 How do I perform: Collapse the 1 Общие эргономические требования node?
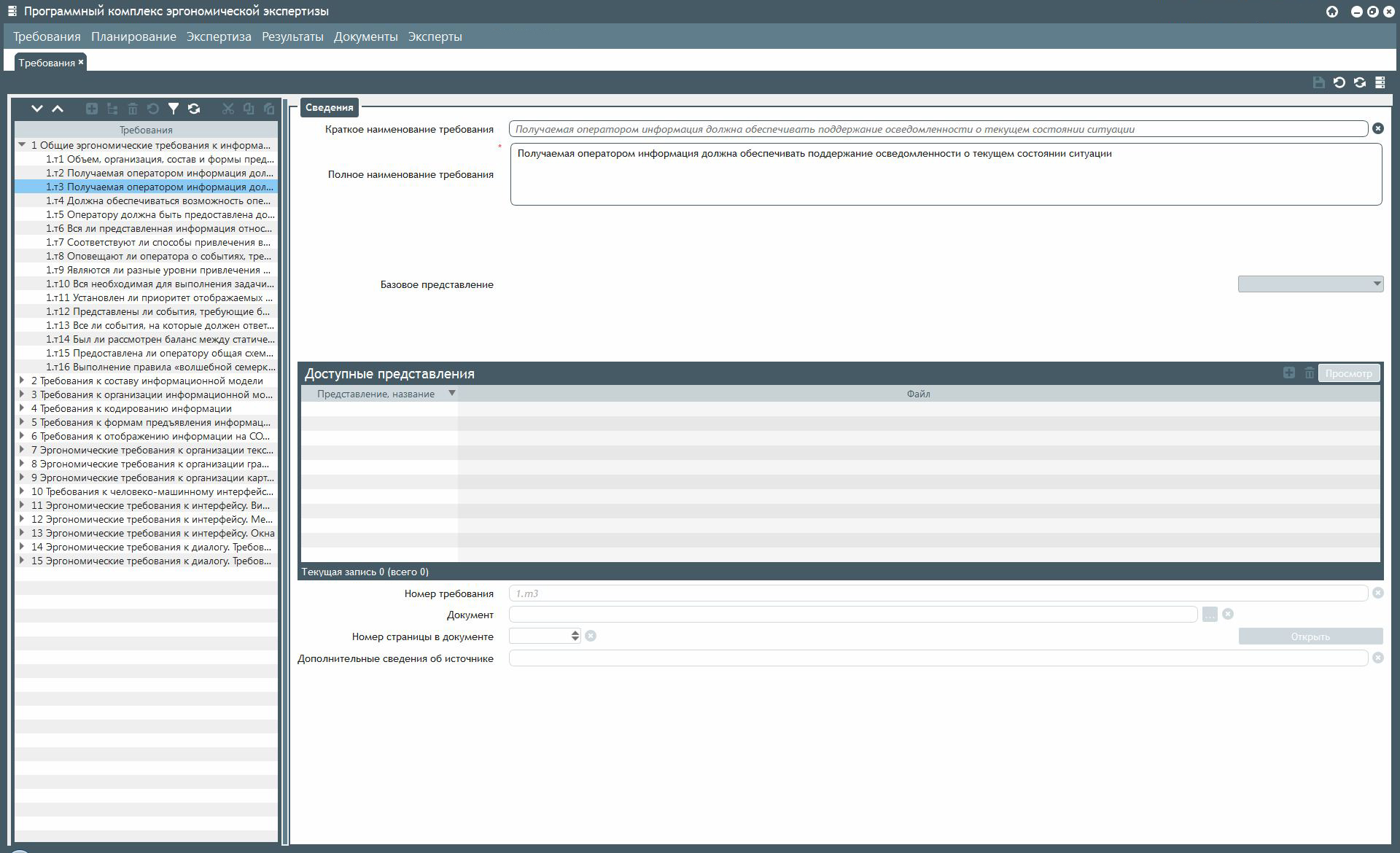[22, 144]
